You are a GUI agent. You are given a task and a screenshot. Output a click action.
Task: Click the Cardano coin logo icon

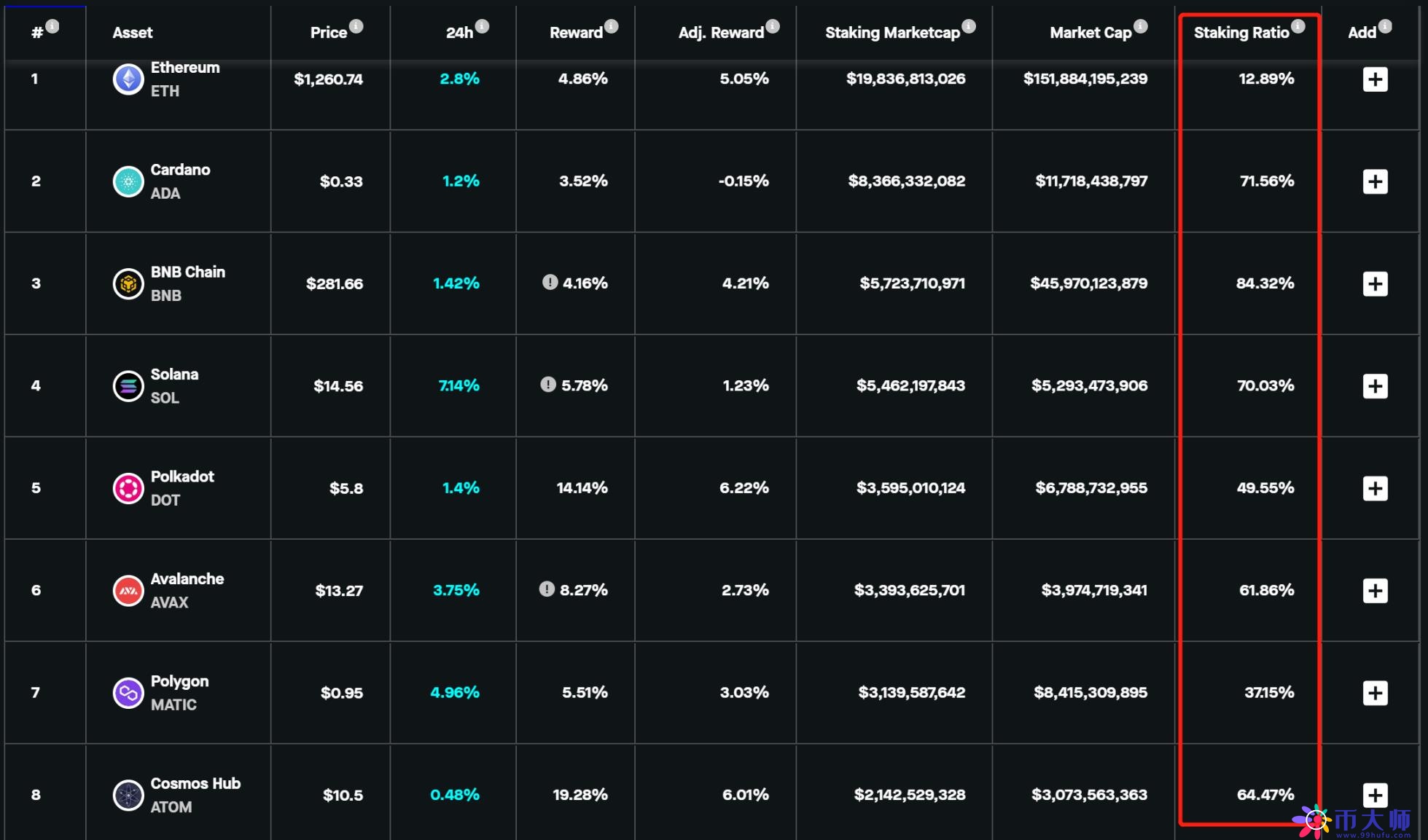[128, 181]
